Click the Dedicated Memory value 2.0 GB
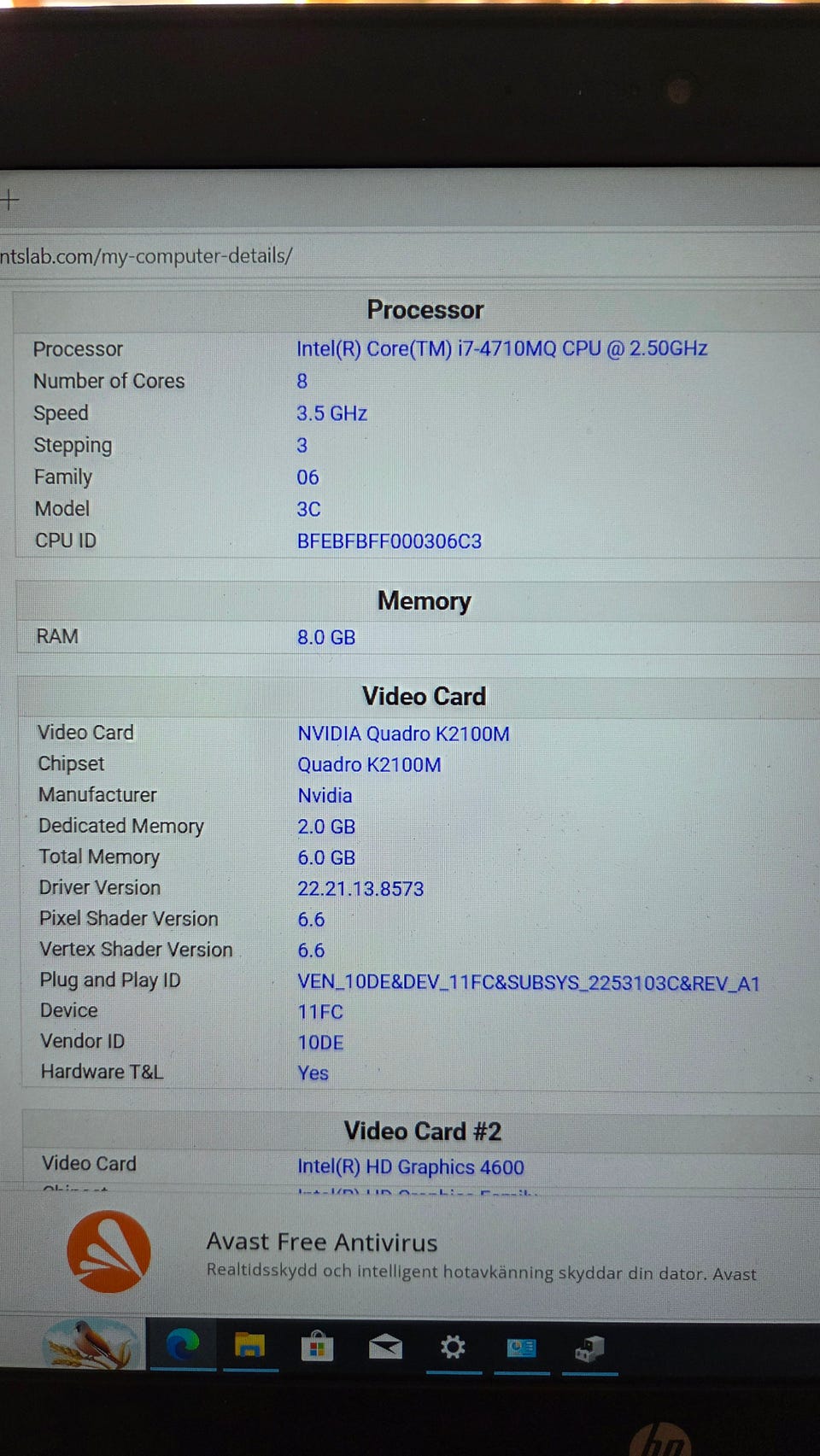Screen dimensions: 820x1456 (326, 827)
